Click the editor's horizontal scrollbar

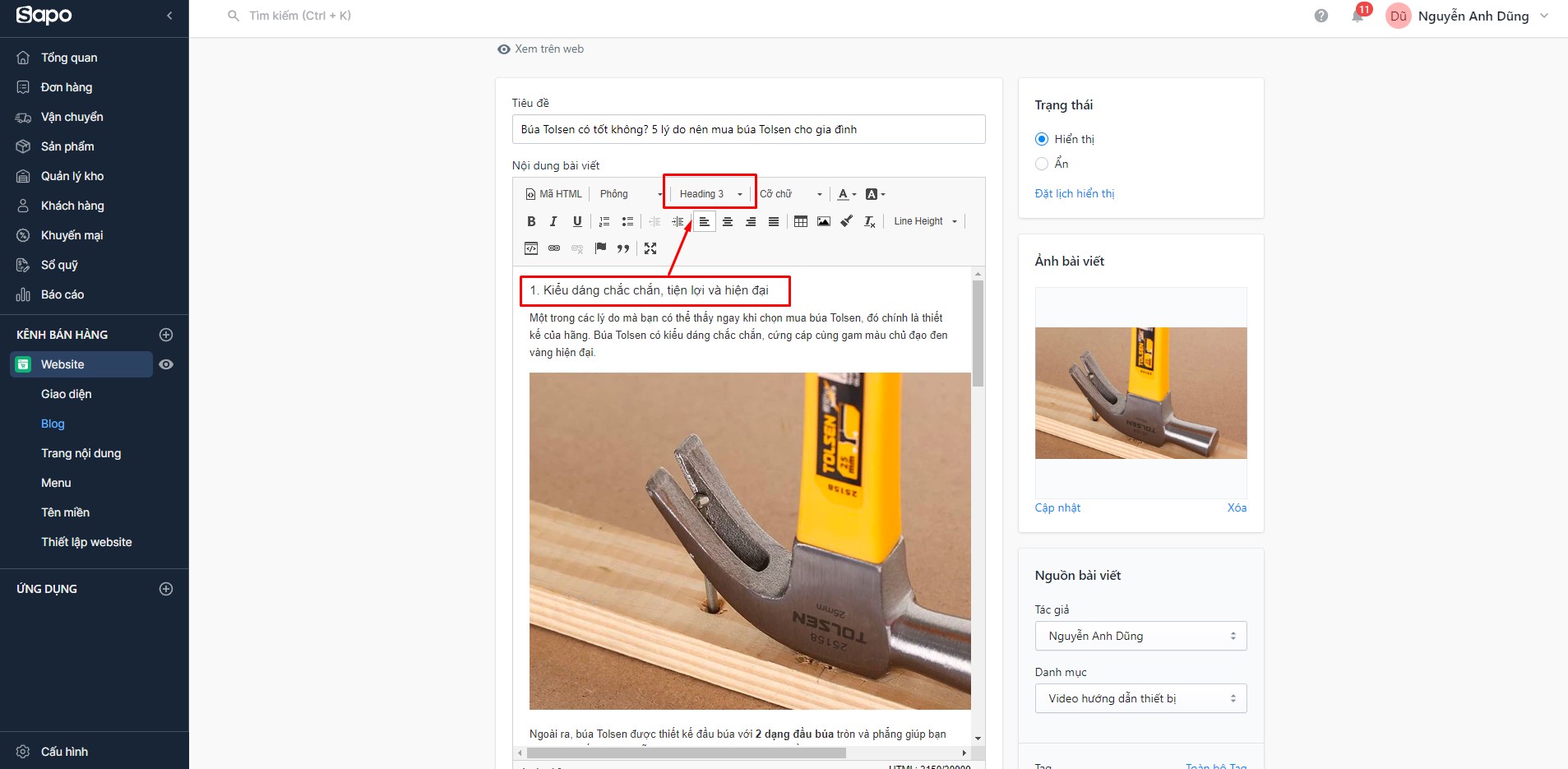pos(687,753)
